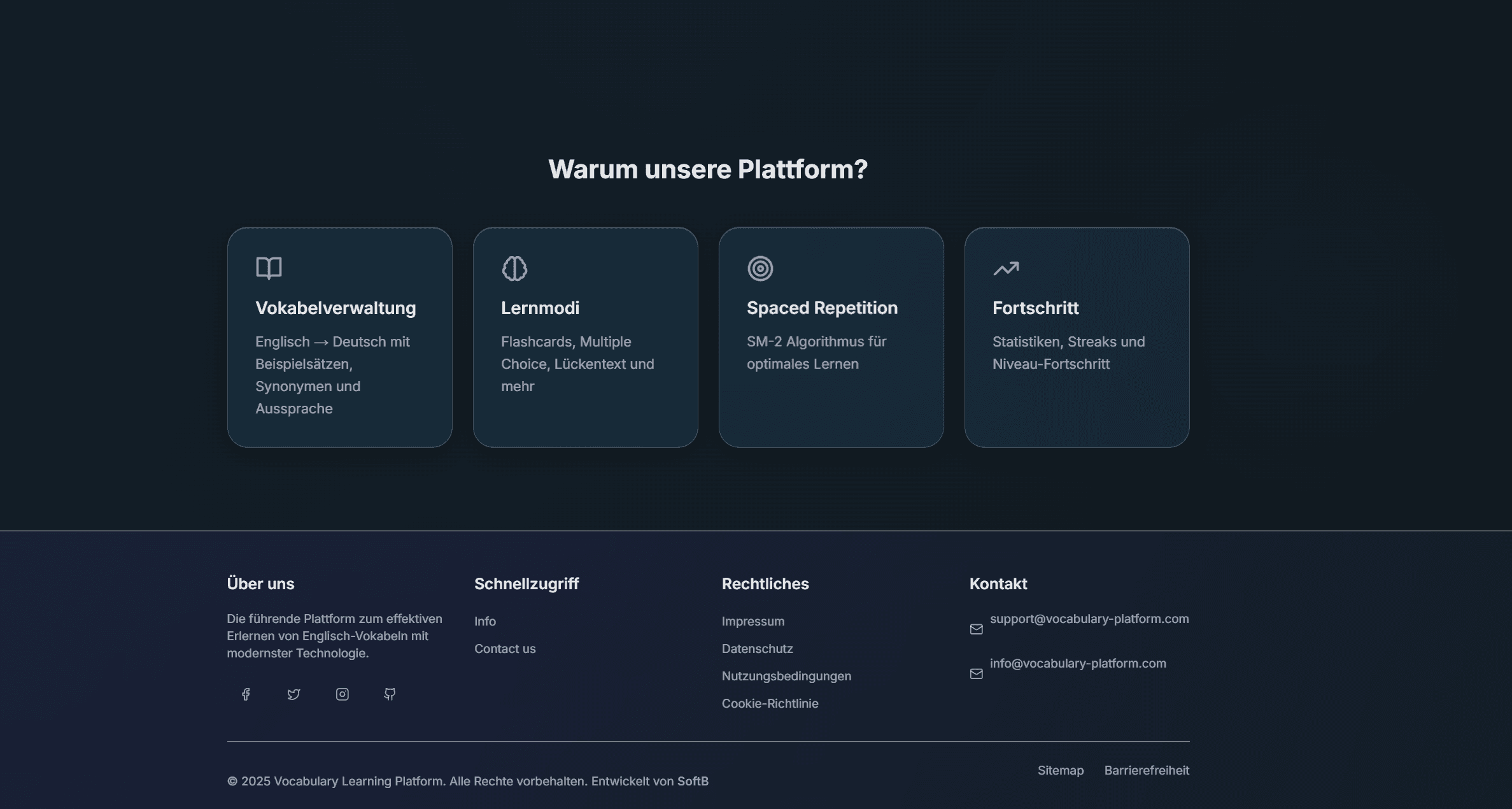Image resolution: width=1512 pixels, height=809 pixels.
Task: Email support@vocabulary-platform.com address link
Action: (1089, 619)
